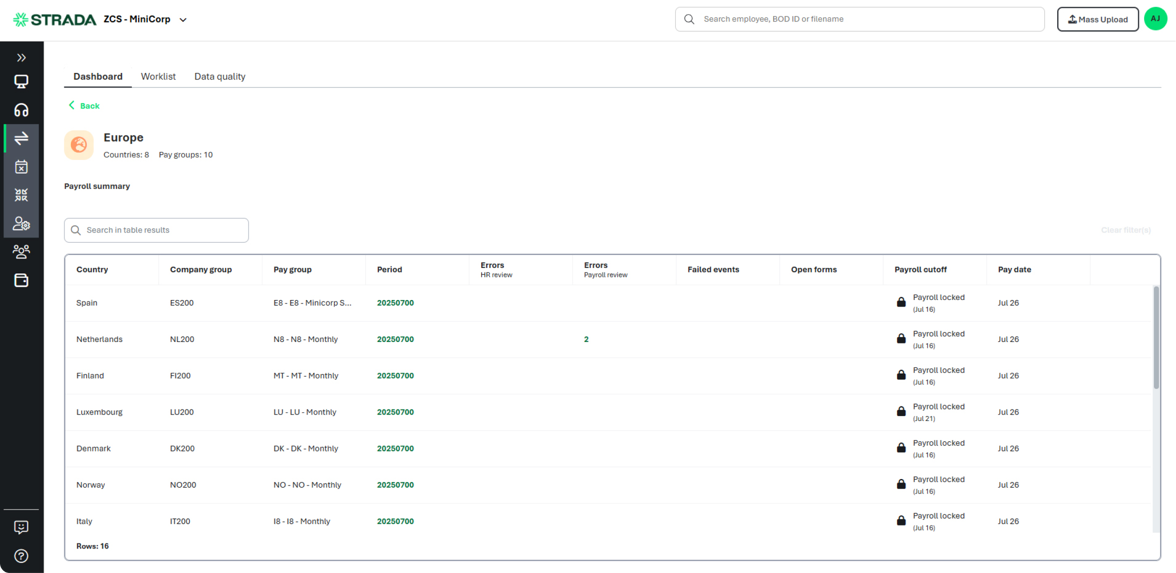Click the wallet icon in the sidebar
The image size is (1176, 573).
coord(21,281)
